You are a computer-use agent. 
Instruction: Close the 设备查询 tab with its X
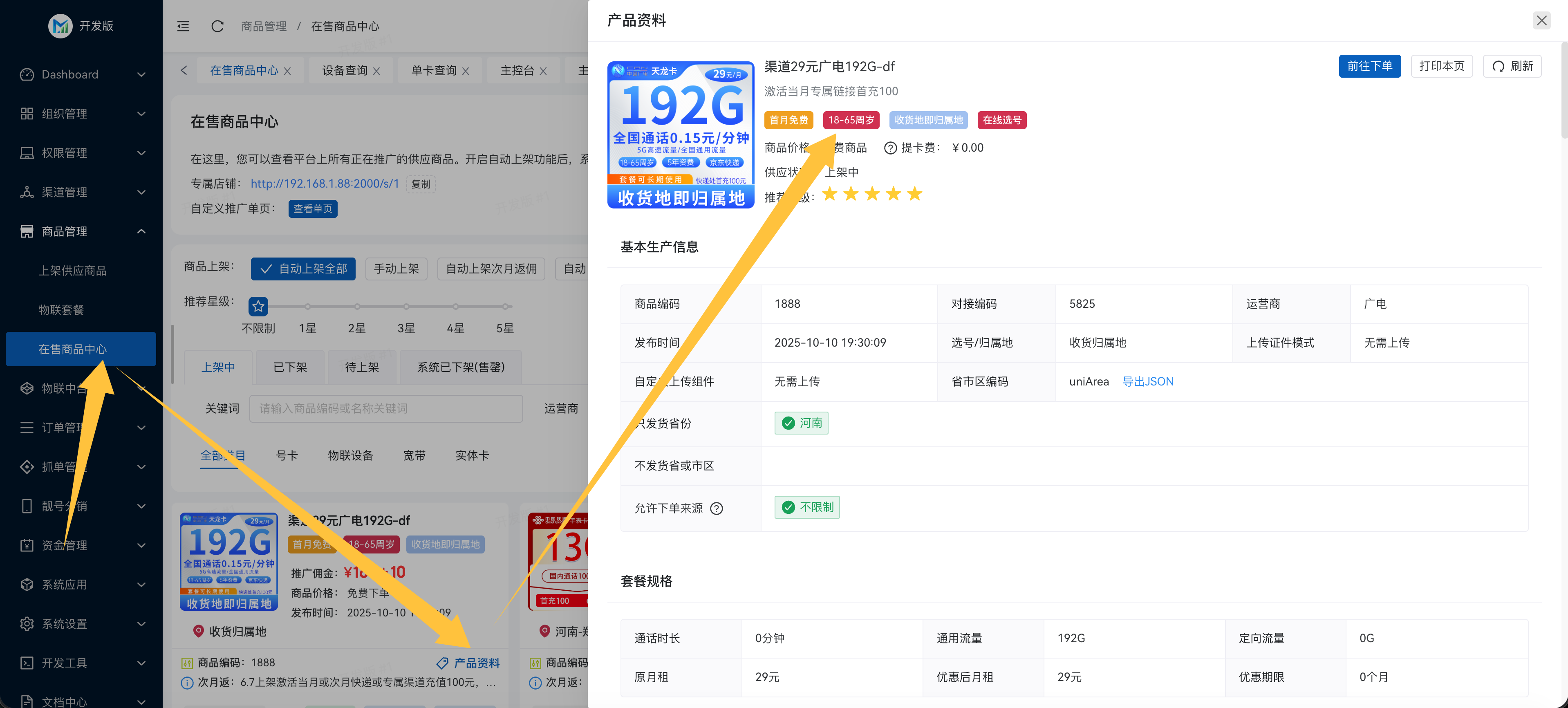point(377,71)
